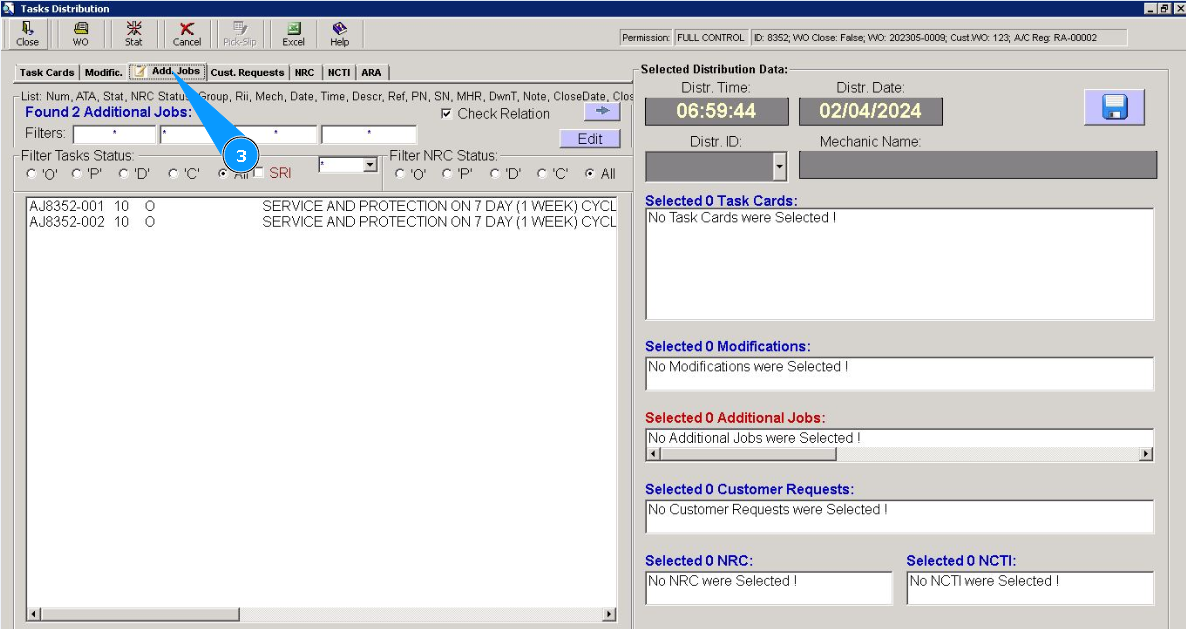Switch to the NRC tab
Screen dimensions: 1186x629
305,73
